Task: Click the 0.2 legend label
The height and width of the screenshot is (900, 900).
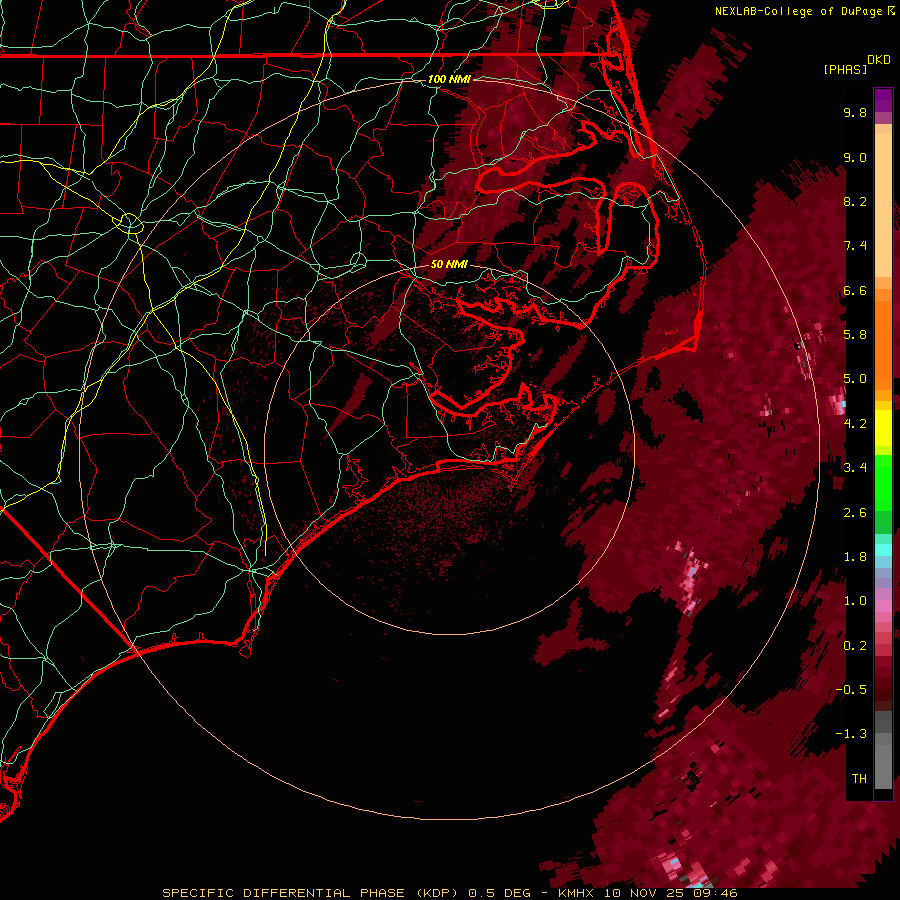Action: pyautogui.click(x=855, y=646)
